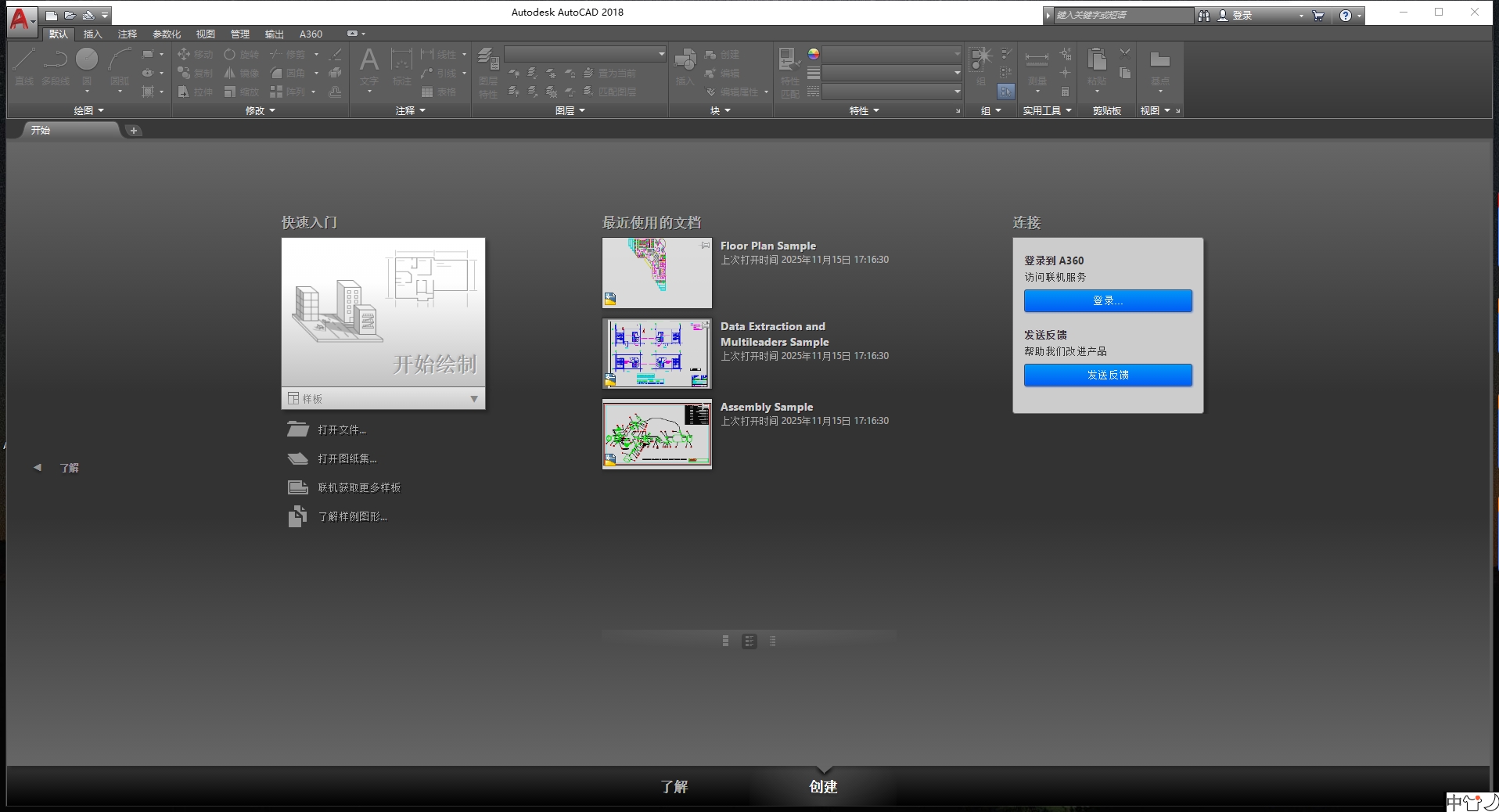The width and height of the screenshot is (1499, 812).
Task: Open the Assembly Sample thumbnail
Action: click(x=656, y=434)
